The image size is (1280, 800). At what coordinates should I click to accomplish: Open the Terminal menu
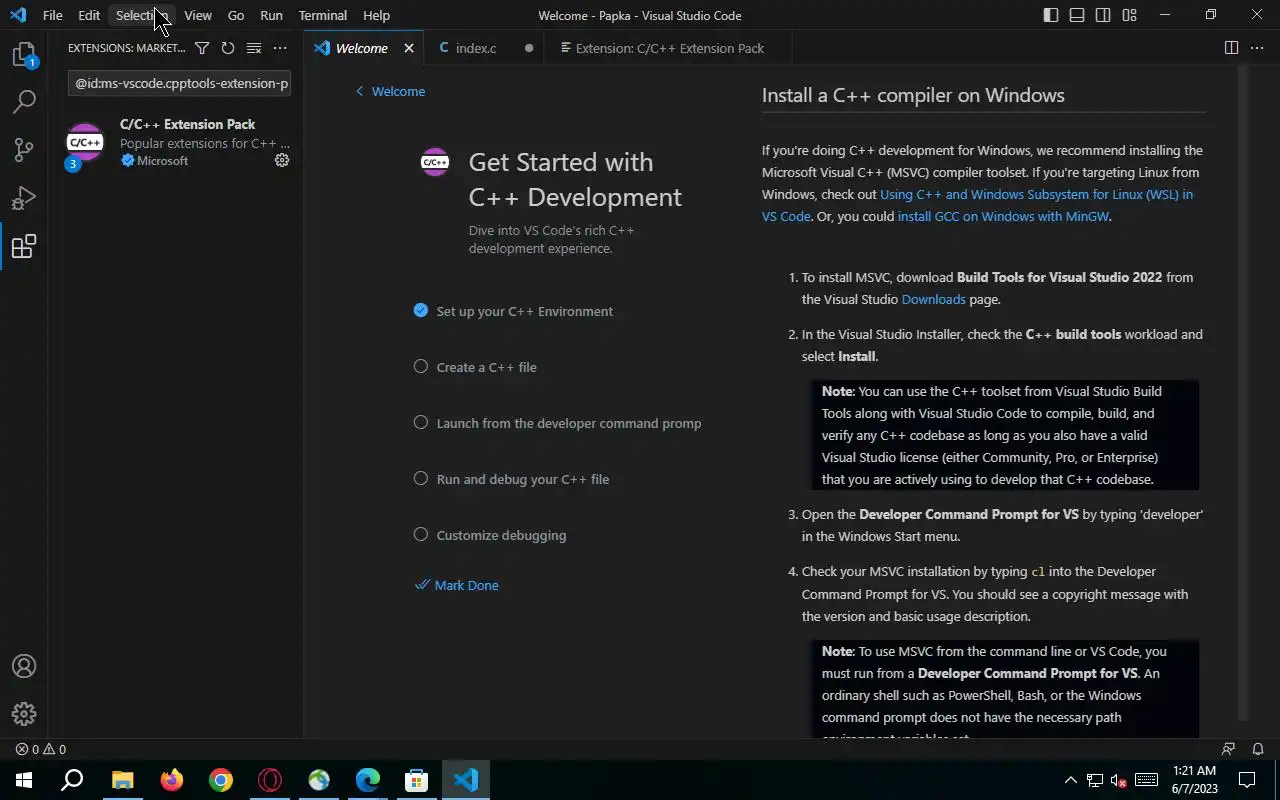click(323, 15)
